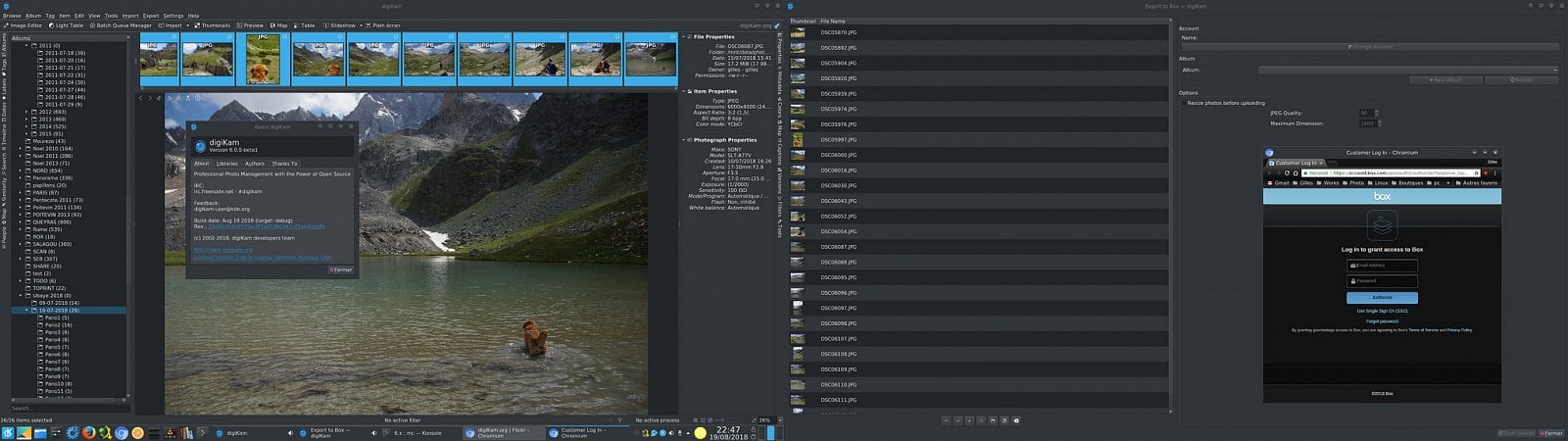Click Forgot password link in Box login

(1382, 321)
